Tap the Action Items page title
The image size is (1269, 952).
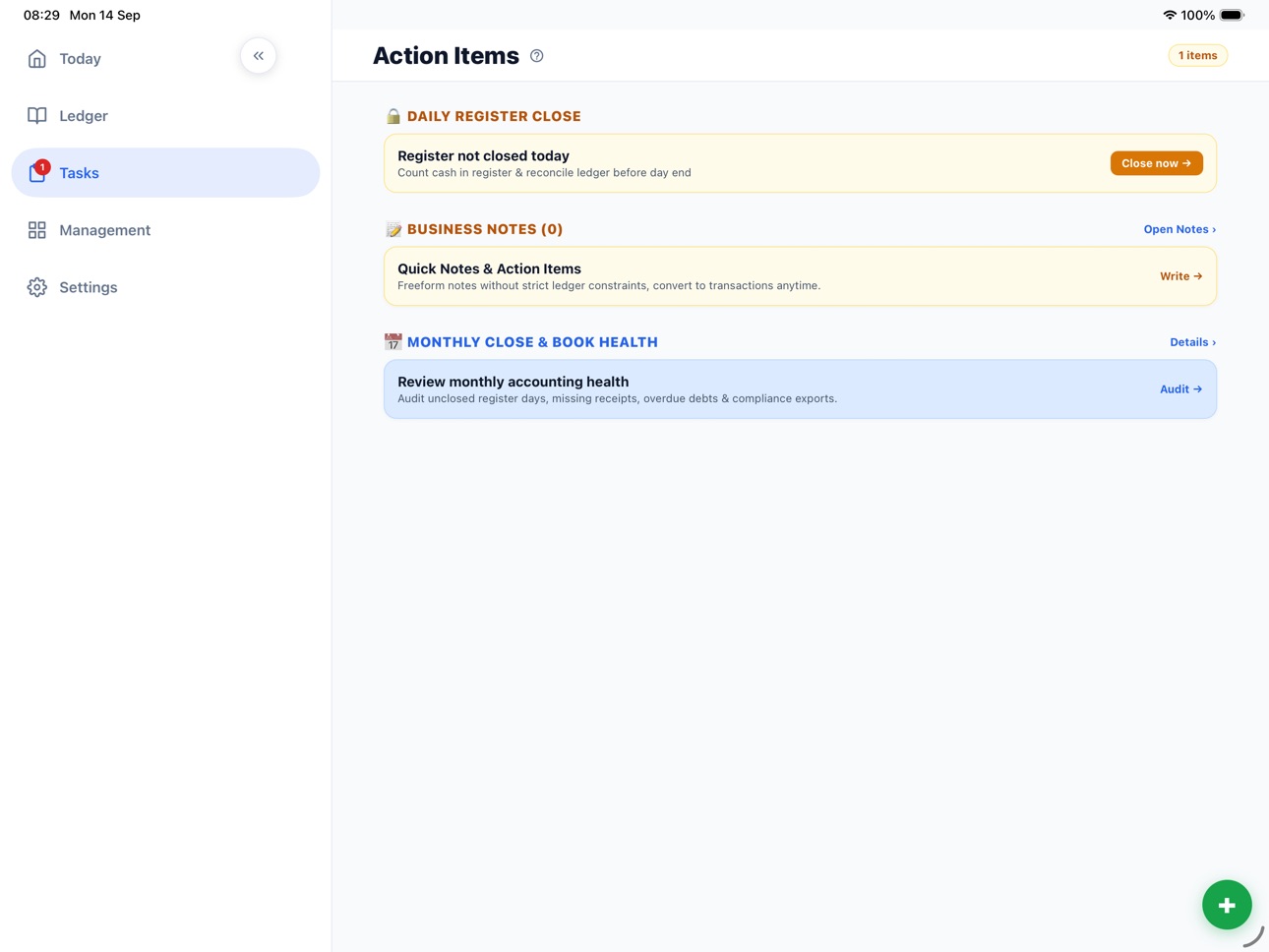click(x=446, y=56)
